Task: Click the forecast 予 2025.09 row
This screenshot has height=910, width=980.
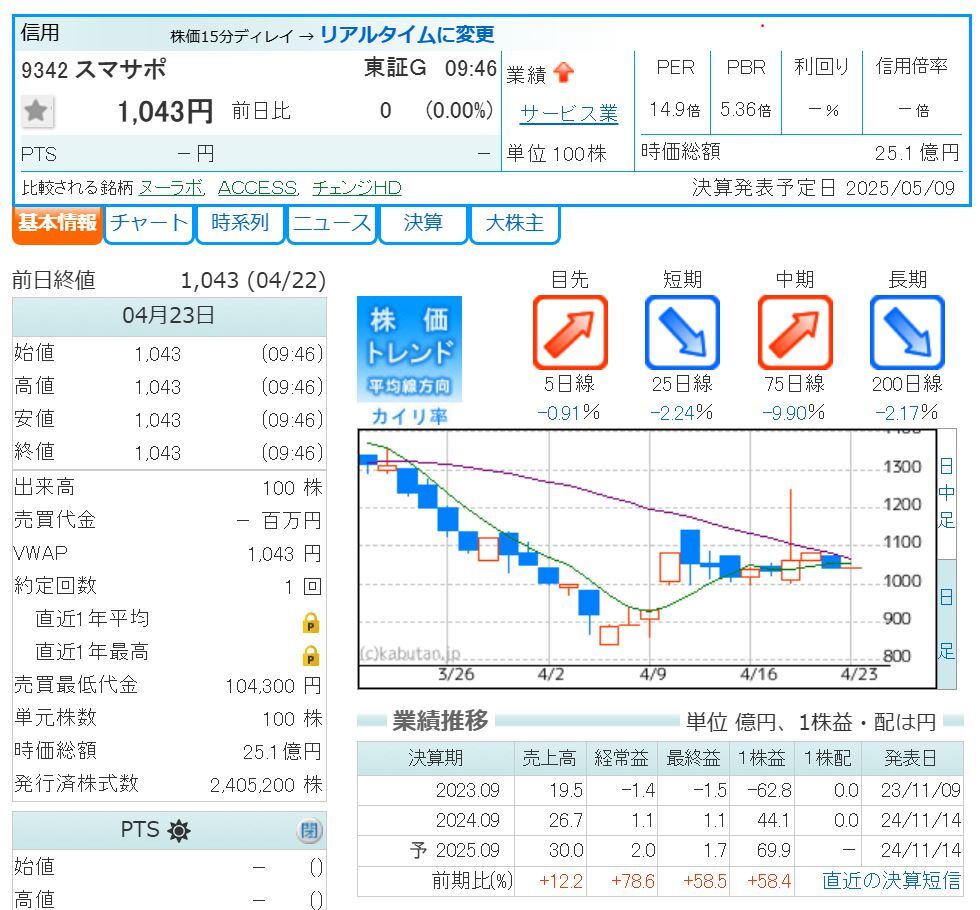Action: (660, 850)
